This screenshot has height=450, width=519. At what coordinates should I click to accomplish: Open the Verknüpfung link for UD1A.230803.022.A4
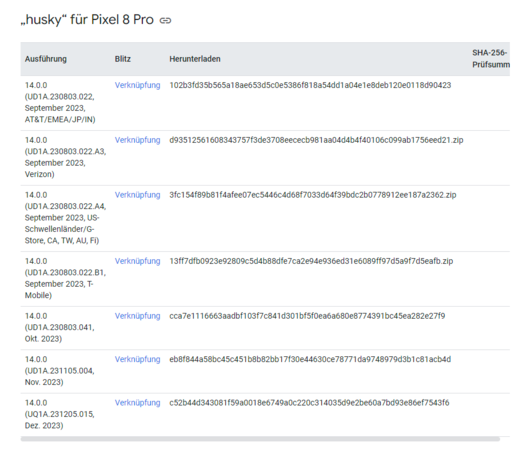tap(137, 195)
